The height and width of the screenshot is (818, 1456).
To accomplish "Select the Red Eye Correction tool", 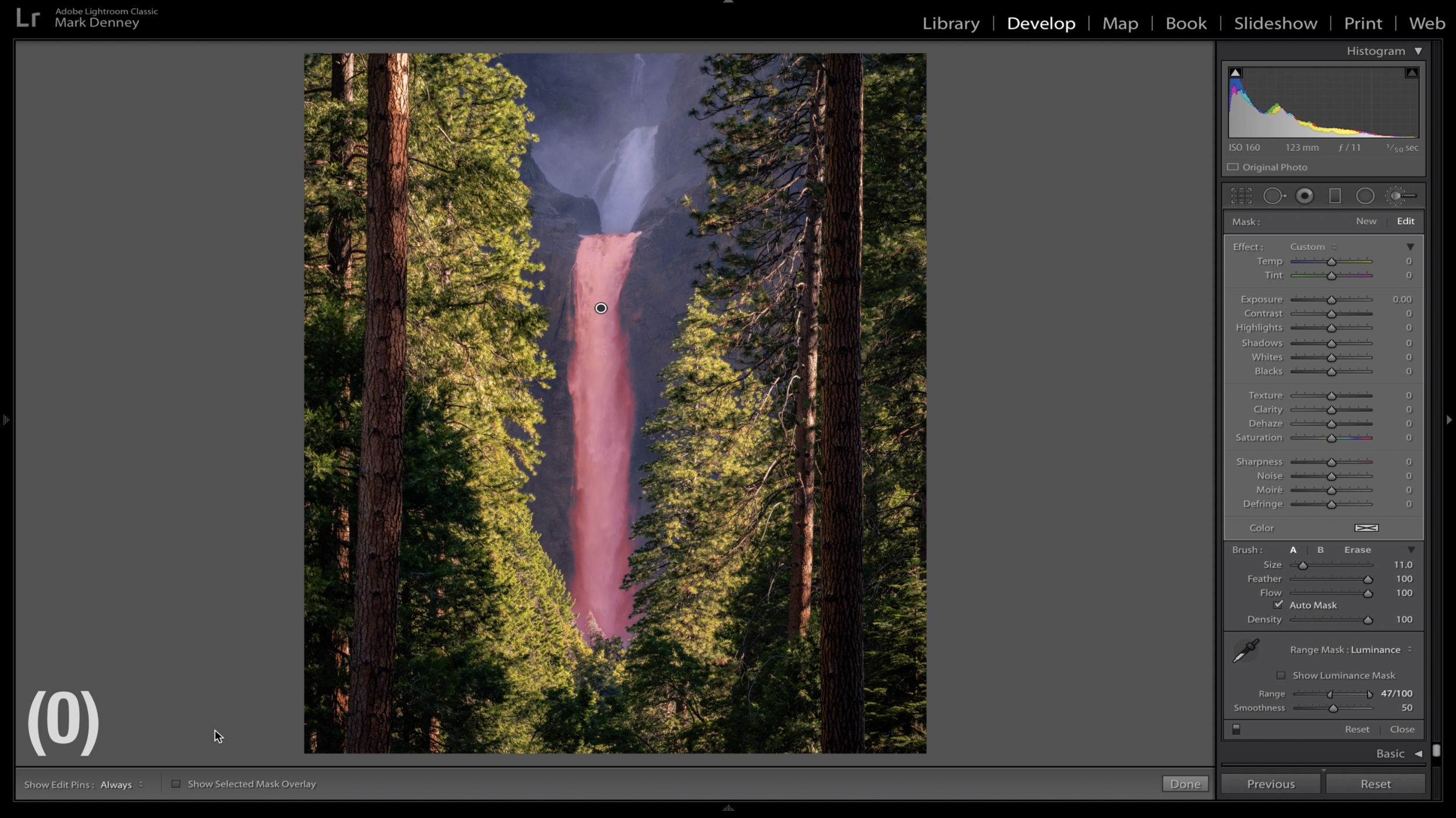I will [1305, 196].
